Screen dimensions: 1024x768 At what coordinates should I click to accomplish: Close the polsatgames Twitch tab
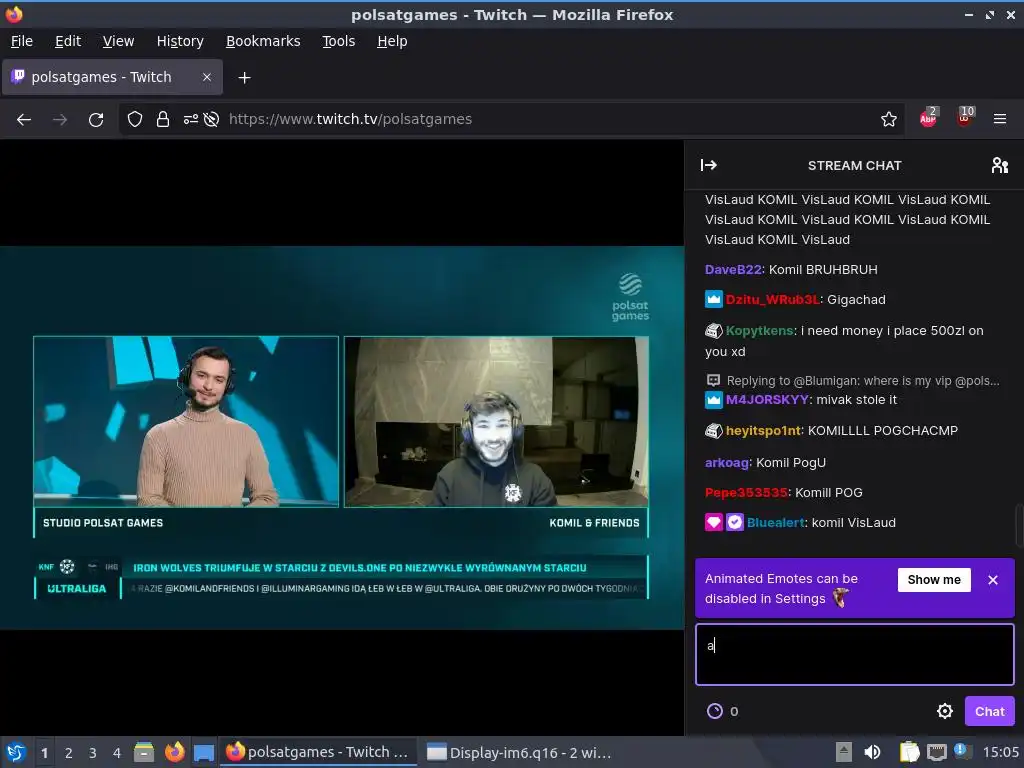pos(206,77)
